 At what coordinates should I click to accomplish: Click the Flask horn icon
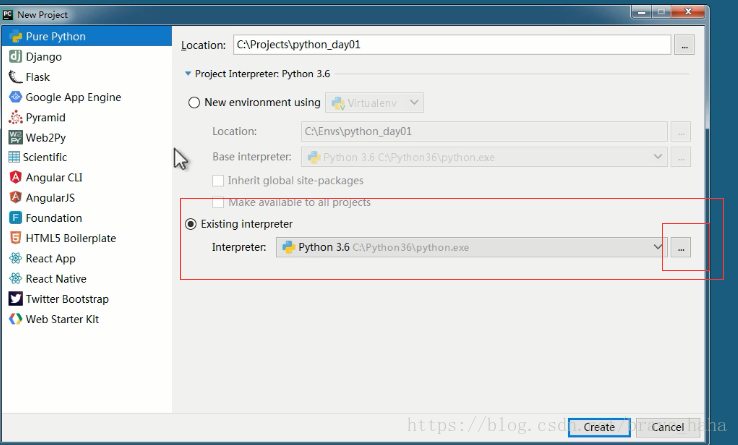pyautogui.click(x=16, y=77)
